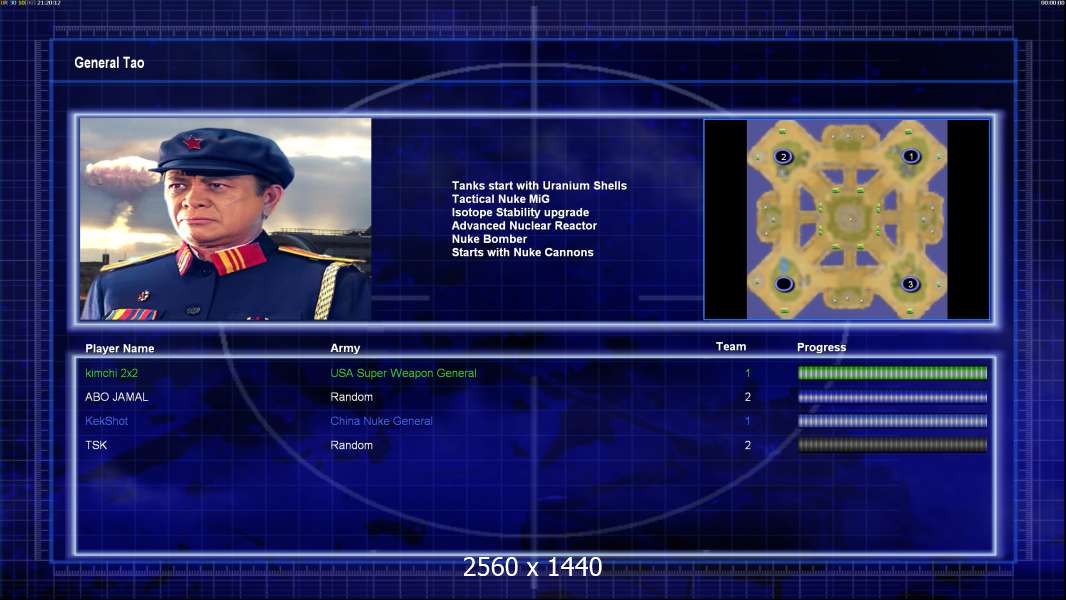Click the General Tao title text

109,63
